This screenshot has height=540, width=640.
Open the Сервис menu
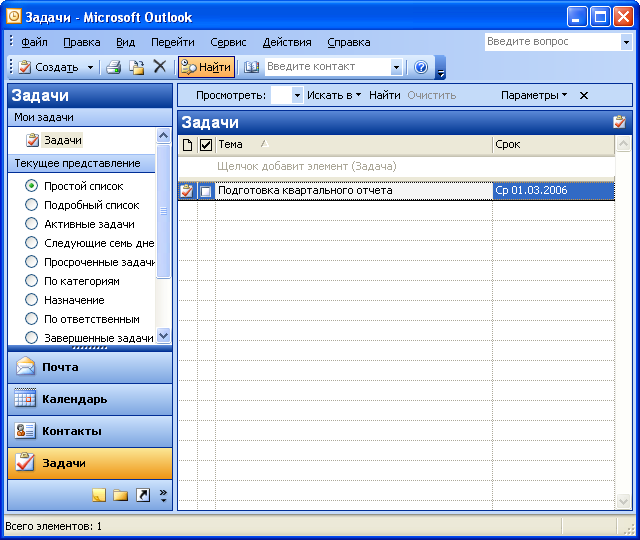tap(228, 42)
